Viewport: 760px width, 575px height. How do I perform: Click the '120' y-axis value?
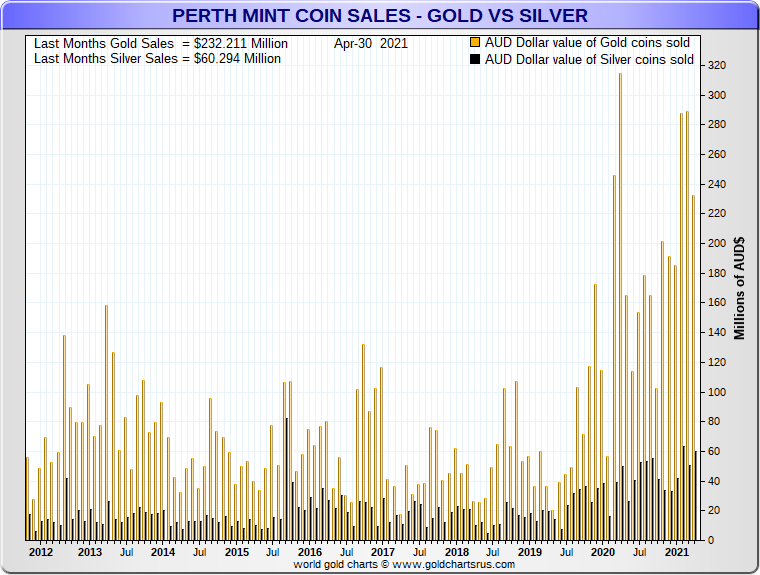click(717, 362)
